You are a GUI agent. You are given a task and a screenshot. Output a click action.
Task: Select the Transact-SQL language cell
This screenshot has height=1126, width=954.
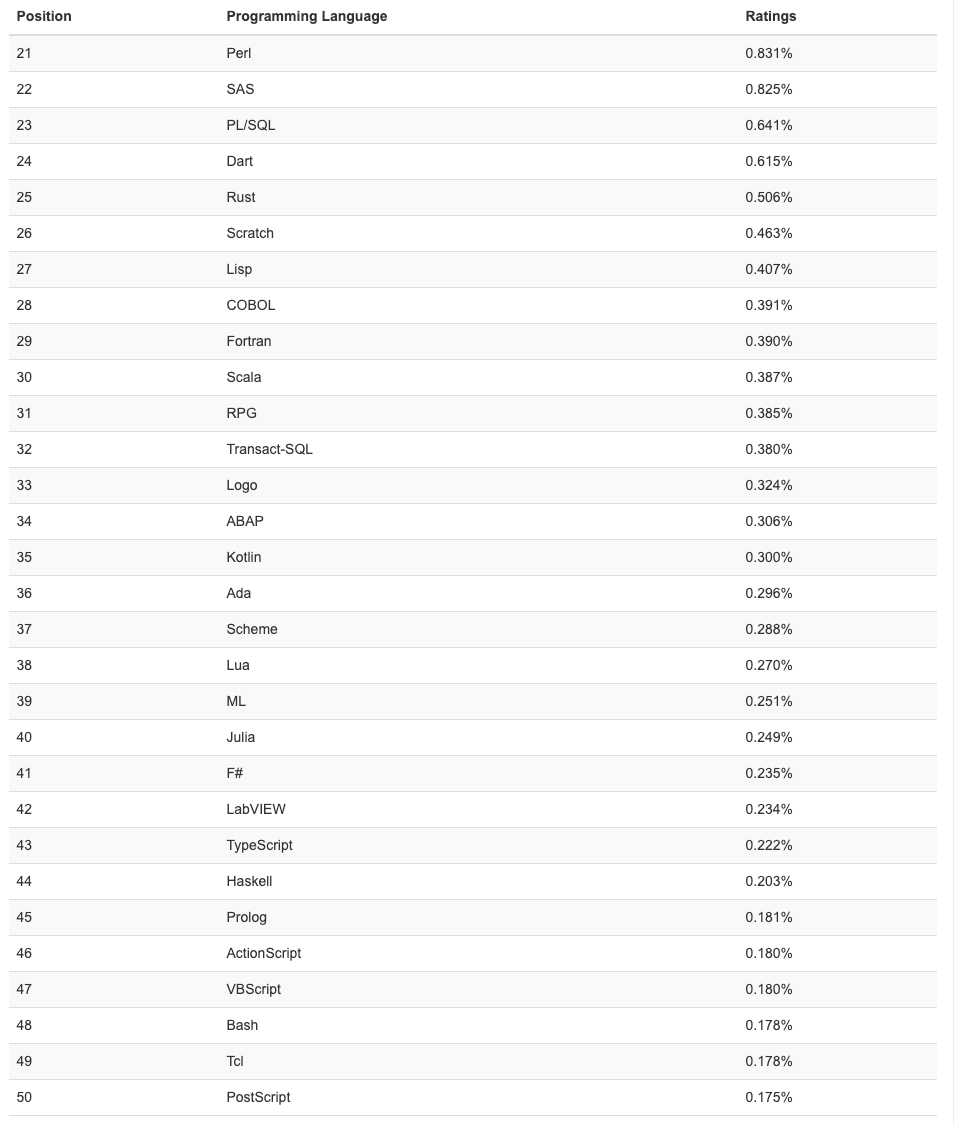(x=269, y=449)
